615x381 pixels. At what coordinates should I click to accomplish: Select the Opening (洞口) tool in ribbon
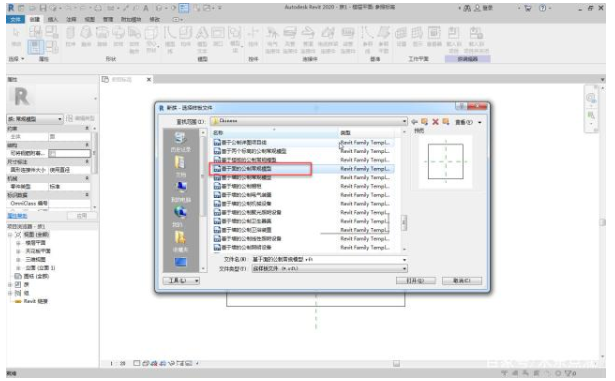218,36
